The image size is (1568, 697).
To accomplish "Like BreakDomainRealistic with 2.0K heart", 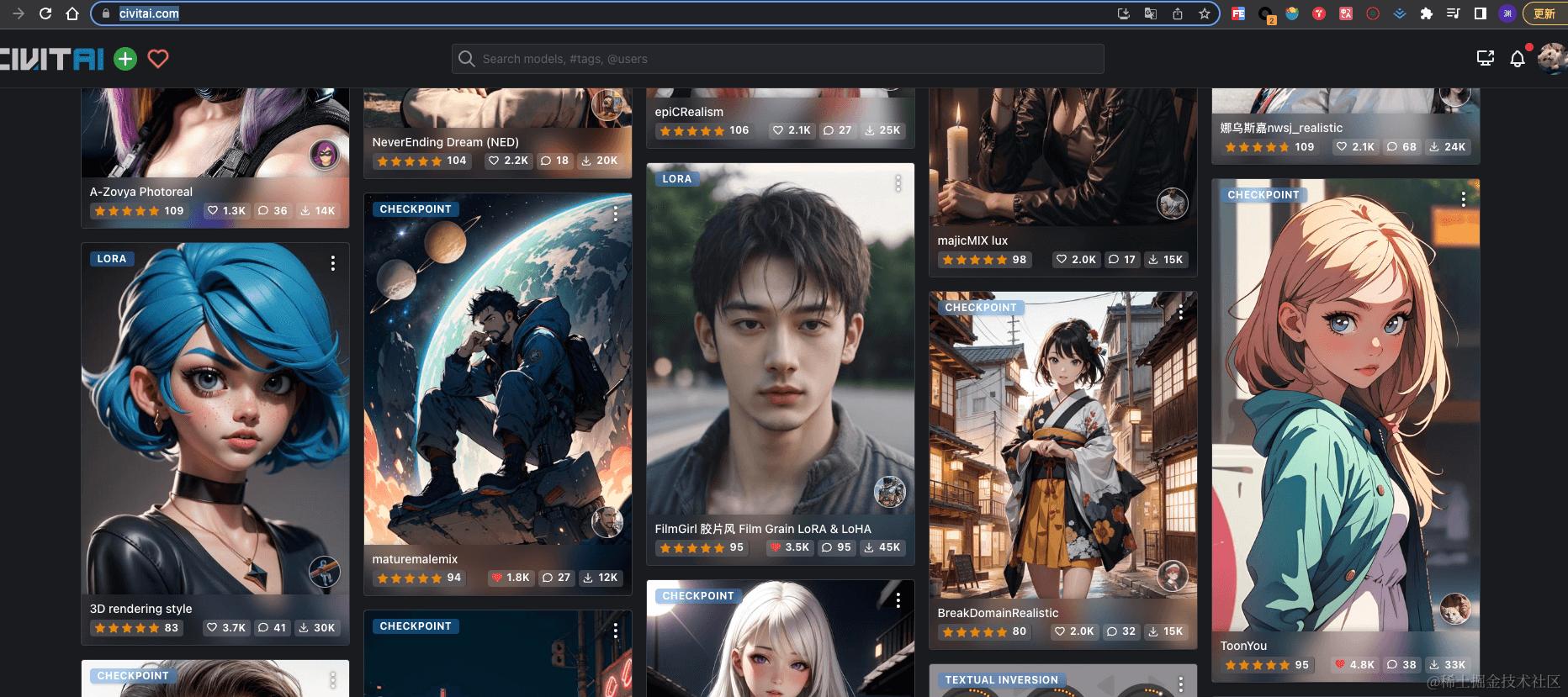I will tap(1075, 631).
